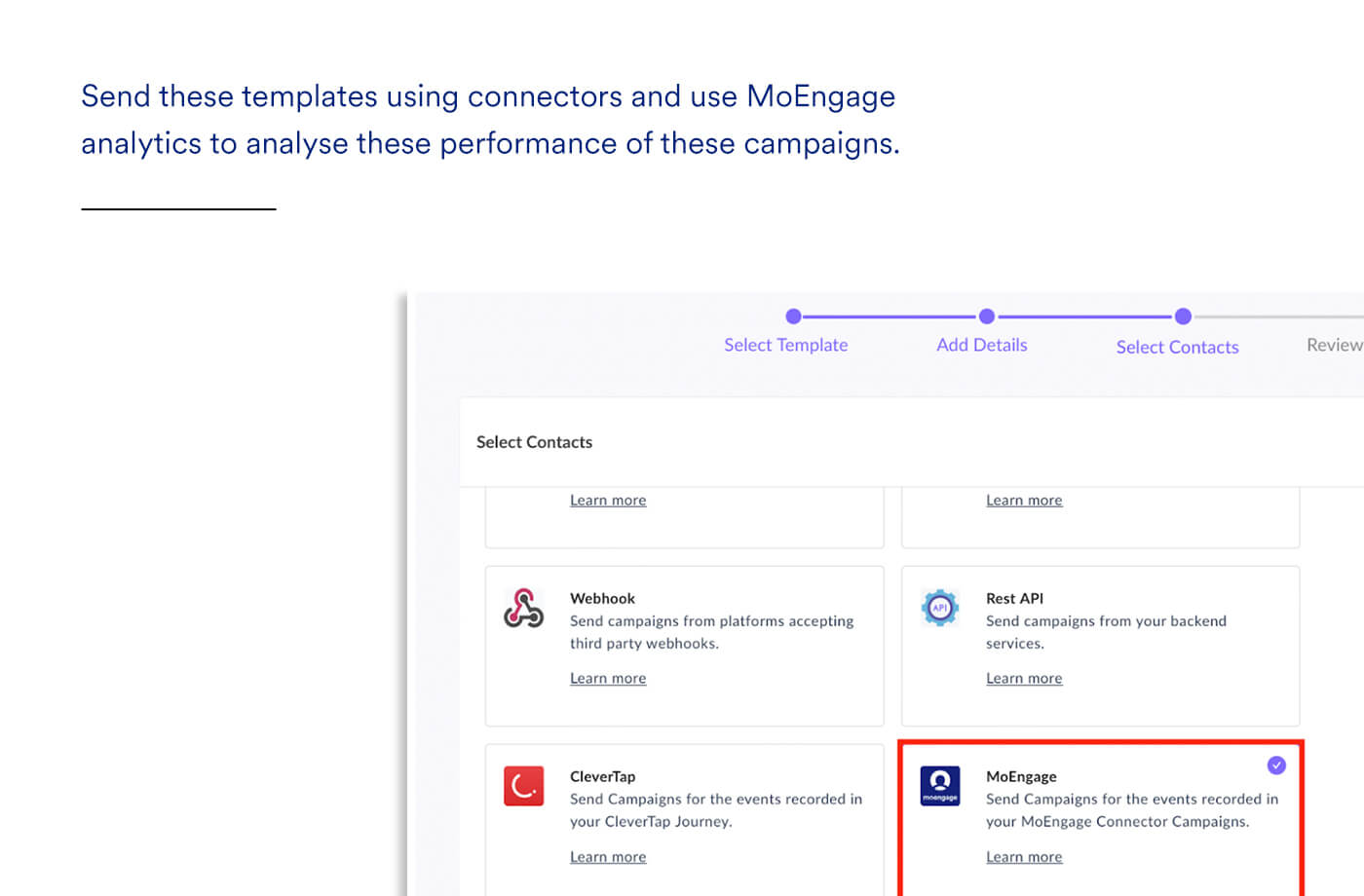Viewport: 1364px width, 896px height.
Task: Click the Webhook connector icon
Action: click(523, 609)
